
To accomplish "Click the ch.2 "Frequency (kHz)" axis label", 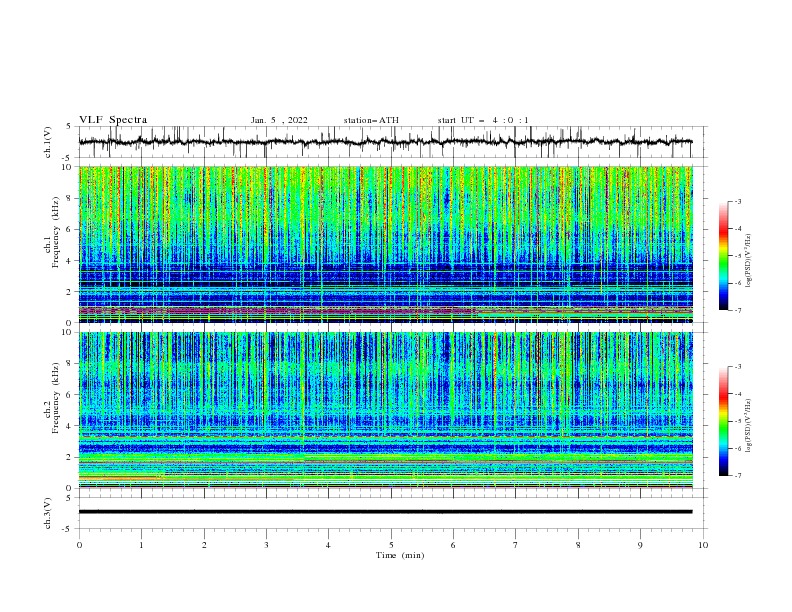I will [56, 397].
